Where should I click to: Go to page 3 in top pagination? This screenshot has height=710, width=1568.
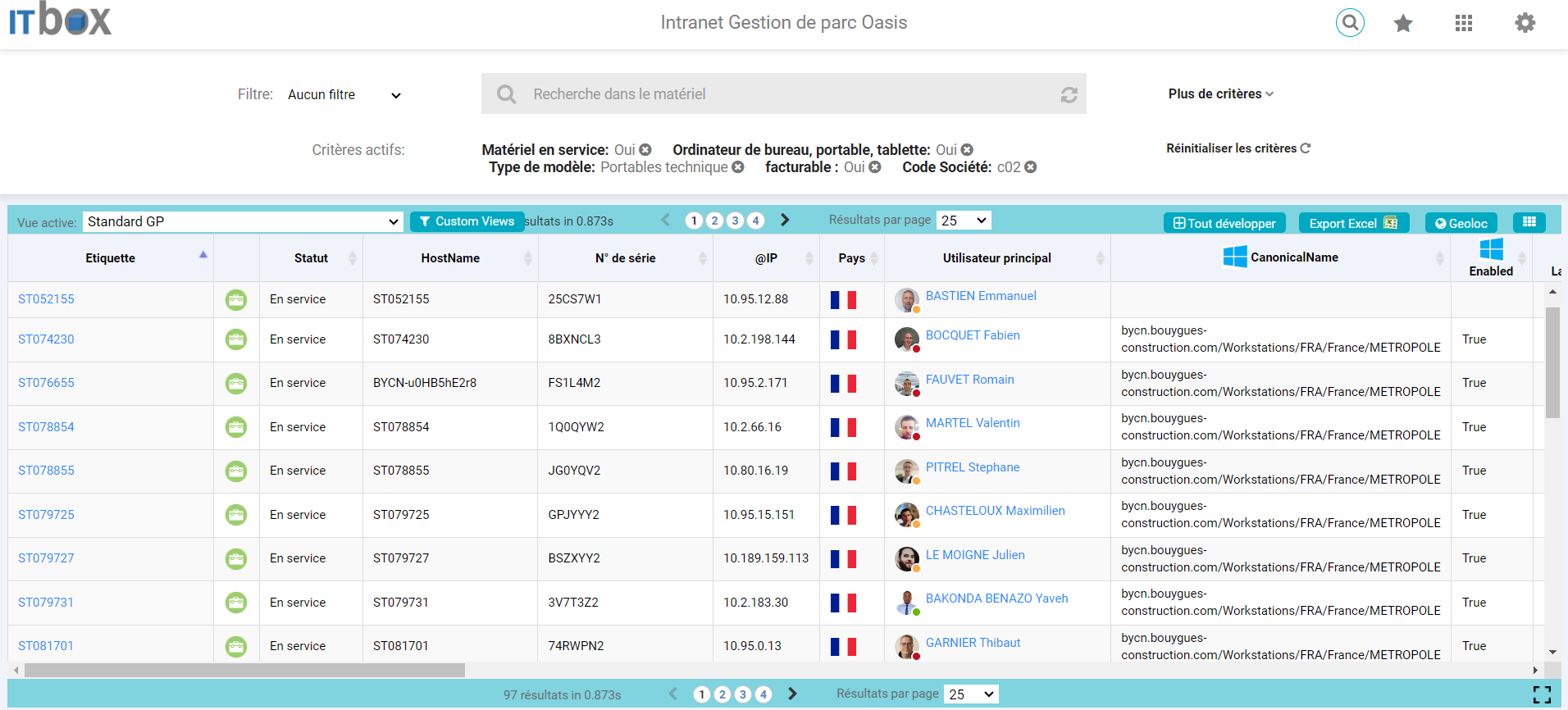pyautogui.click(x=735, y=221)
